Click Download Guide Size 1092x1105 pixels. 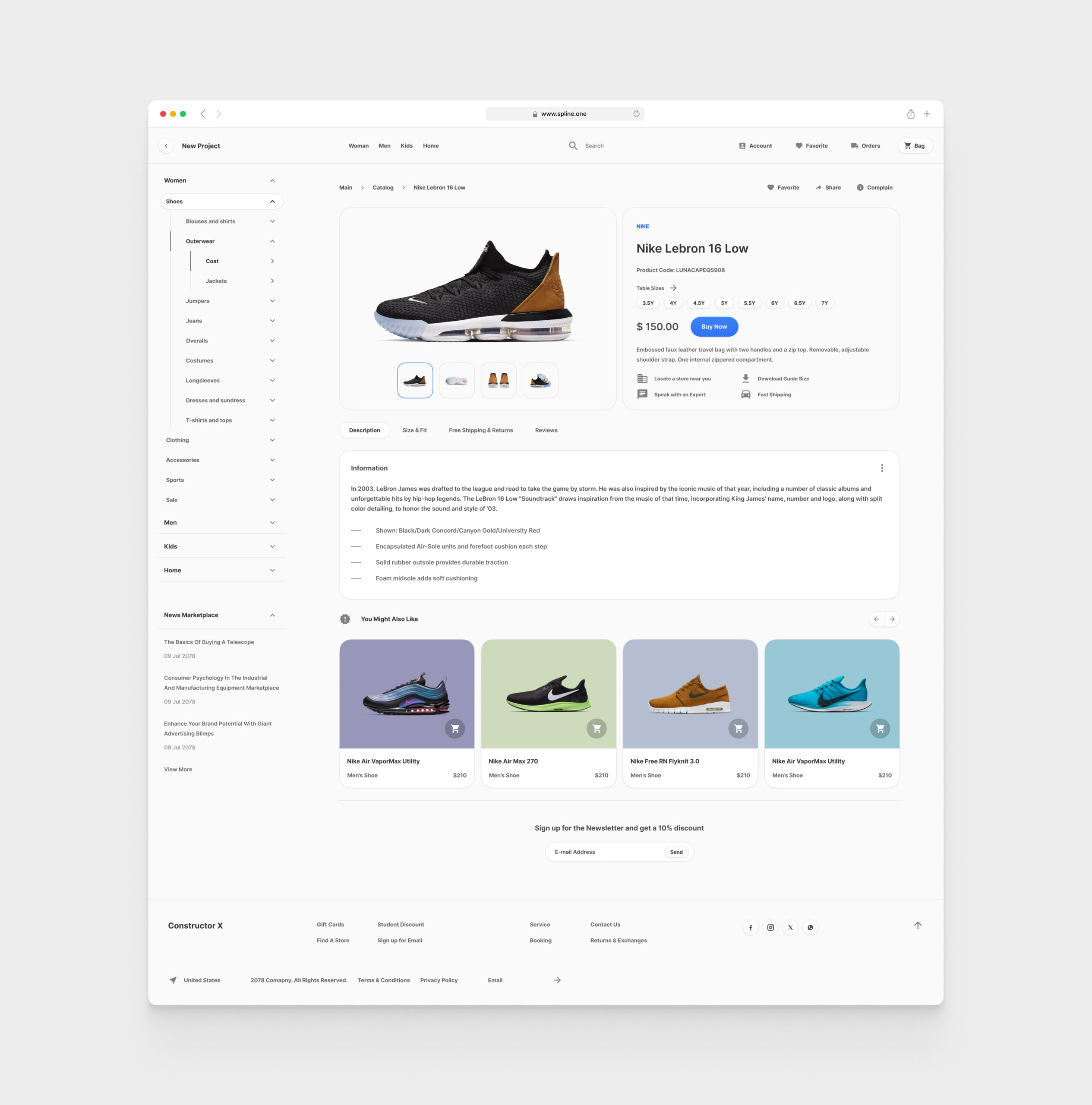[x=775, y=379]
